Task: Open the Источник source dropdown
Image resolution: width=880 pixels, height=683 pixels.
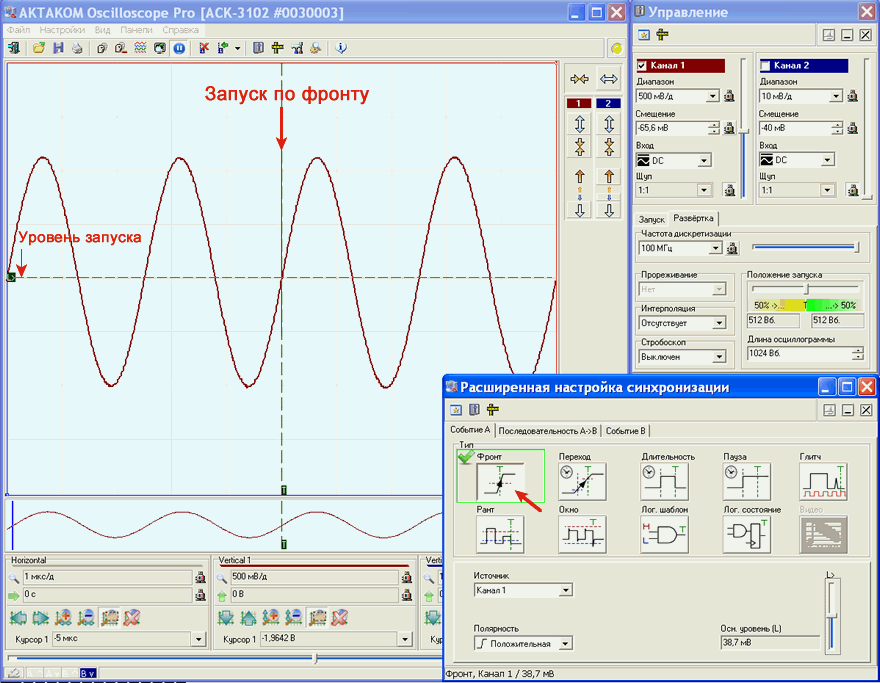Action: pyautogui.click(x=566, y=590)
